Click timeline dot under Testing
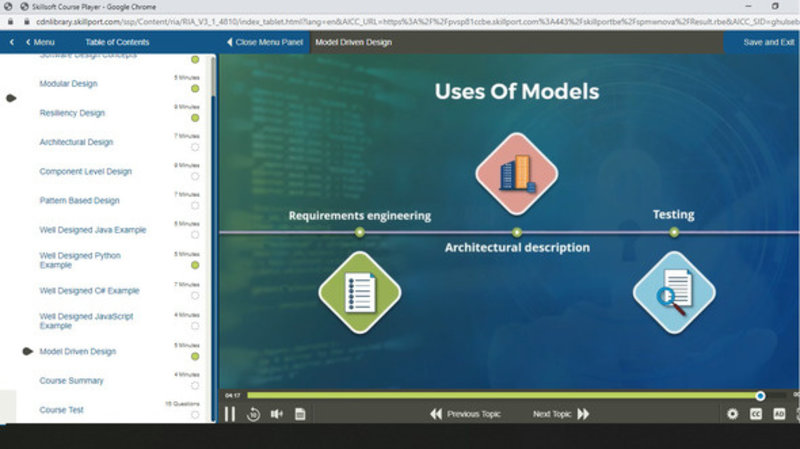Screen dimensions: 800x449 coord(674,233)
